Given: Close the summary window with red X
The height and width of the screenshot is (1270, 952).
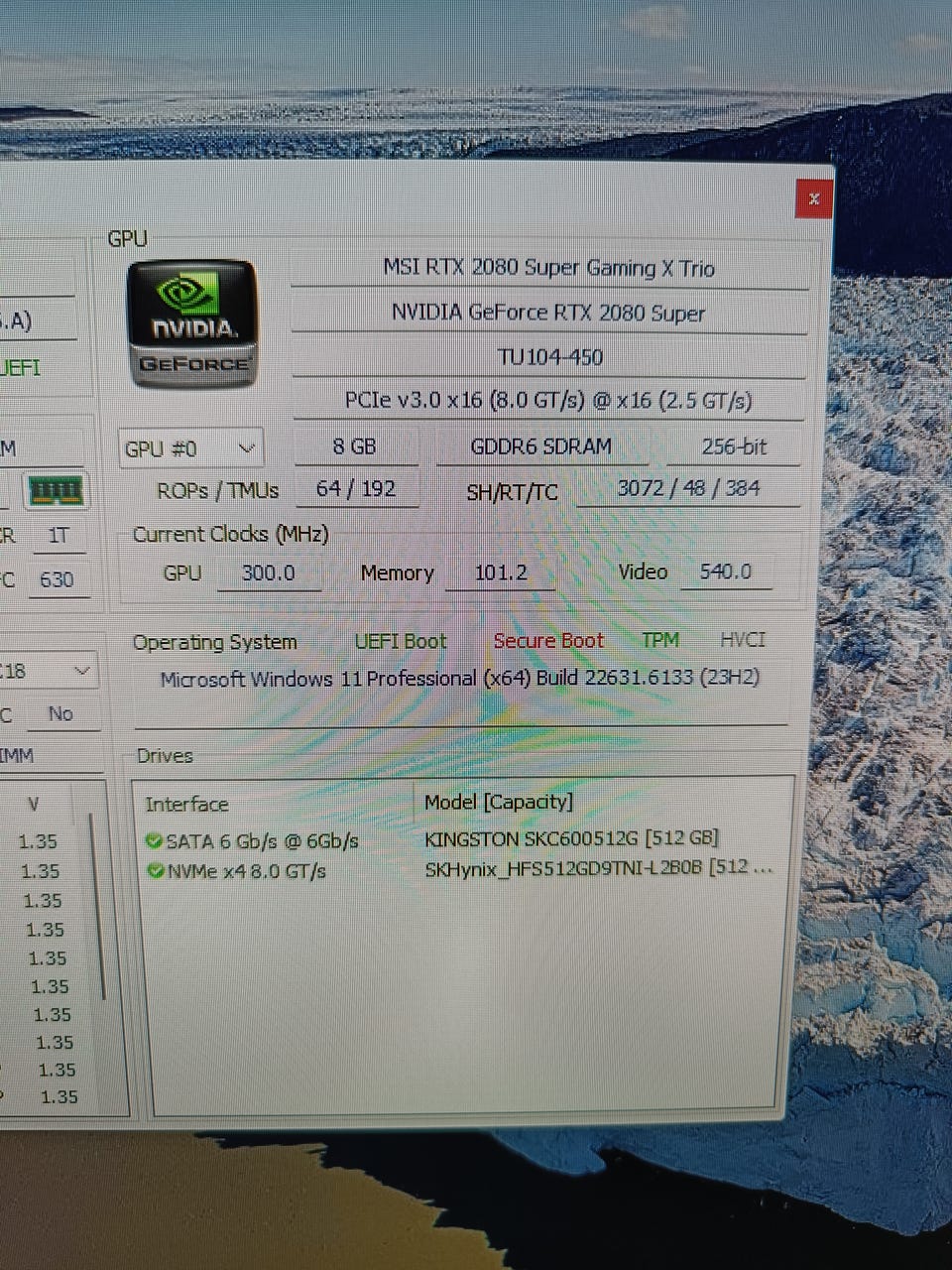Looking at the screenshot, I should click(x=813, y=199).
